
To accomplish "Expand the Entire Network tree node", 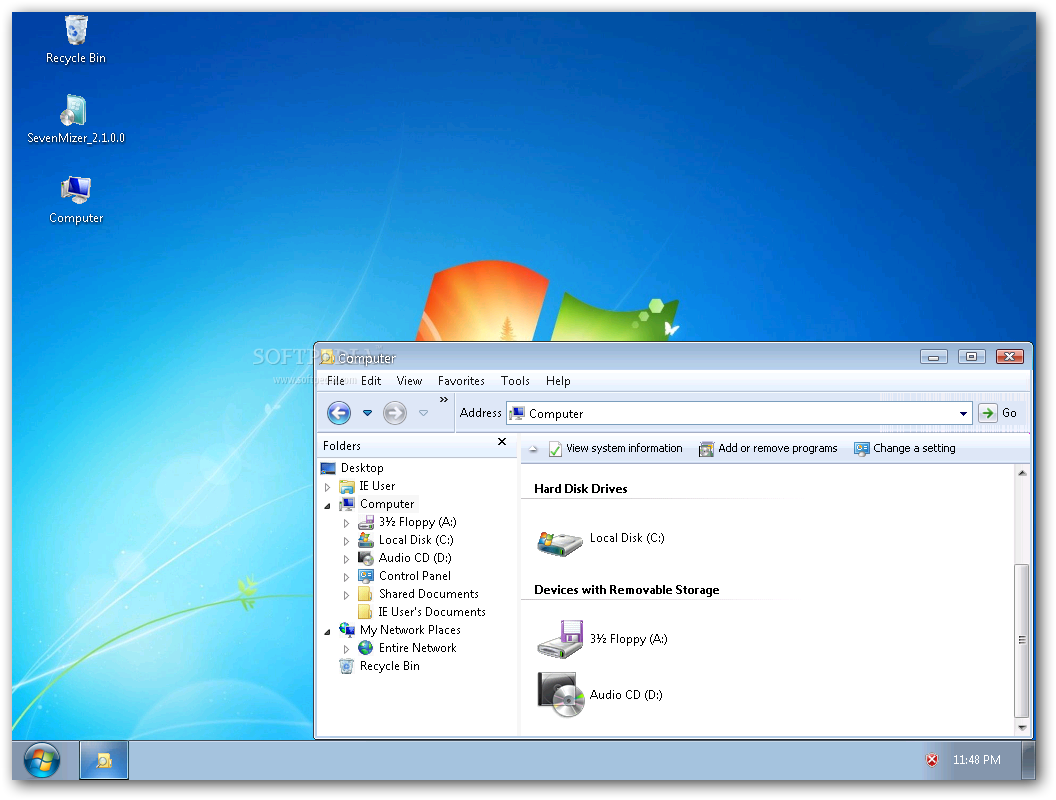I will pos(346,649).
